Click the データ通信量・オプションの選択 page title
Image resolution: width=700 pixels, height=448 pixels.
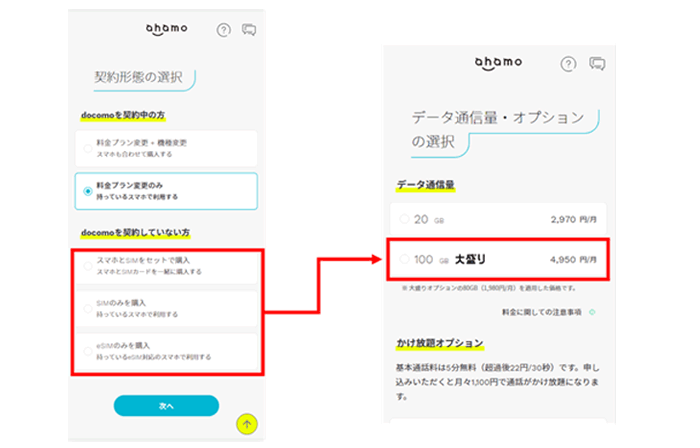(x=497, y=129)
